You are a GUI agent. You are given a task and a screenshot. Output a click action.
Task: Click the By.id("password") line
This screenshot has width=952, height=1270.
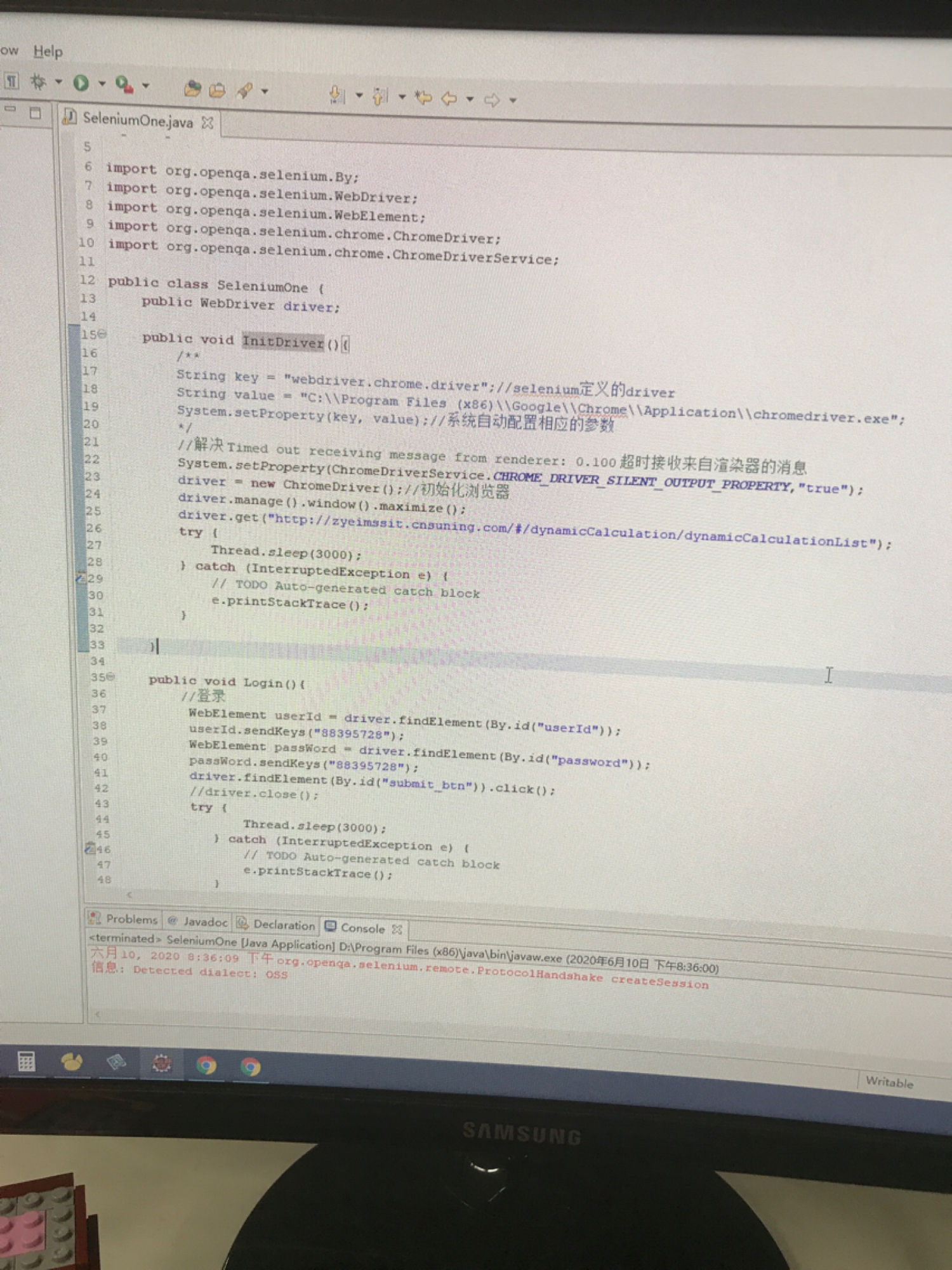[420, 754]
